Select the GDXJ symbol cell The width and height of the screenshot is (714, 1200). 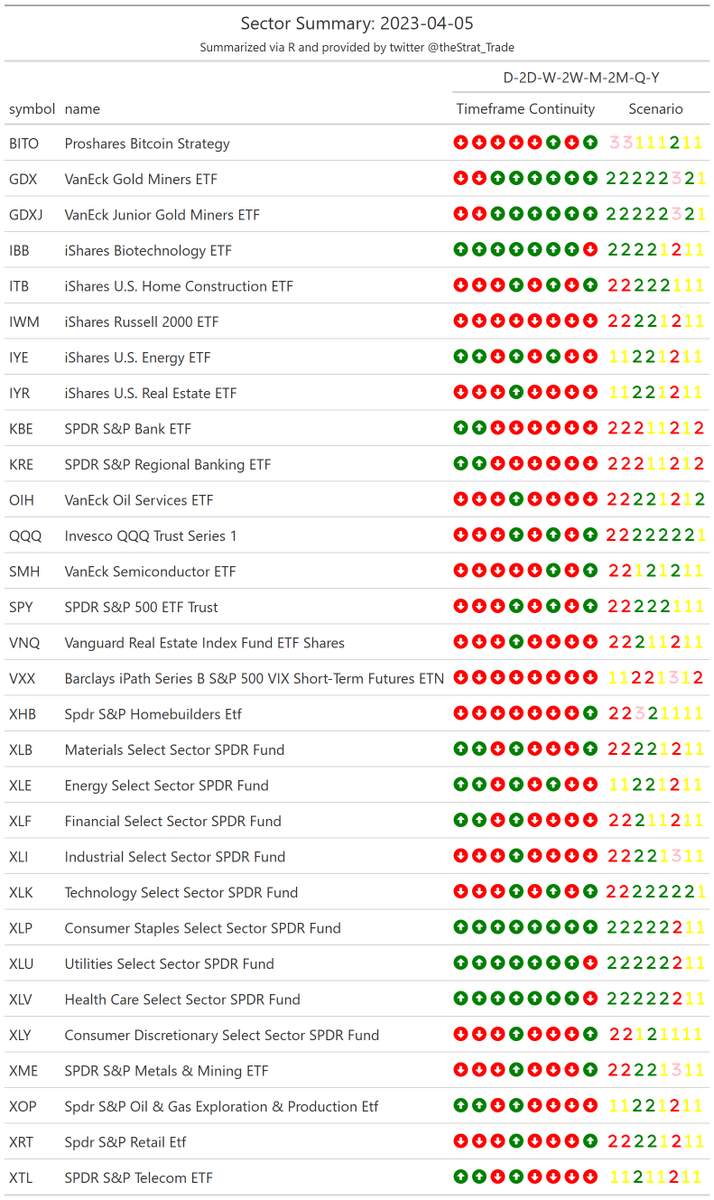pos(26,215)
